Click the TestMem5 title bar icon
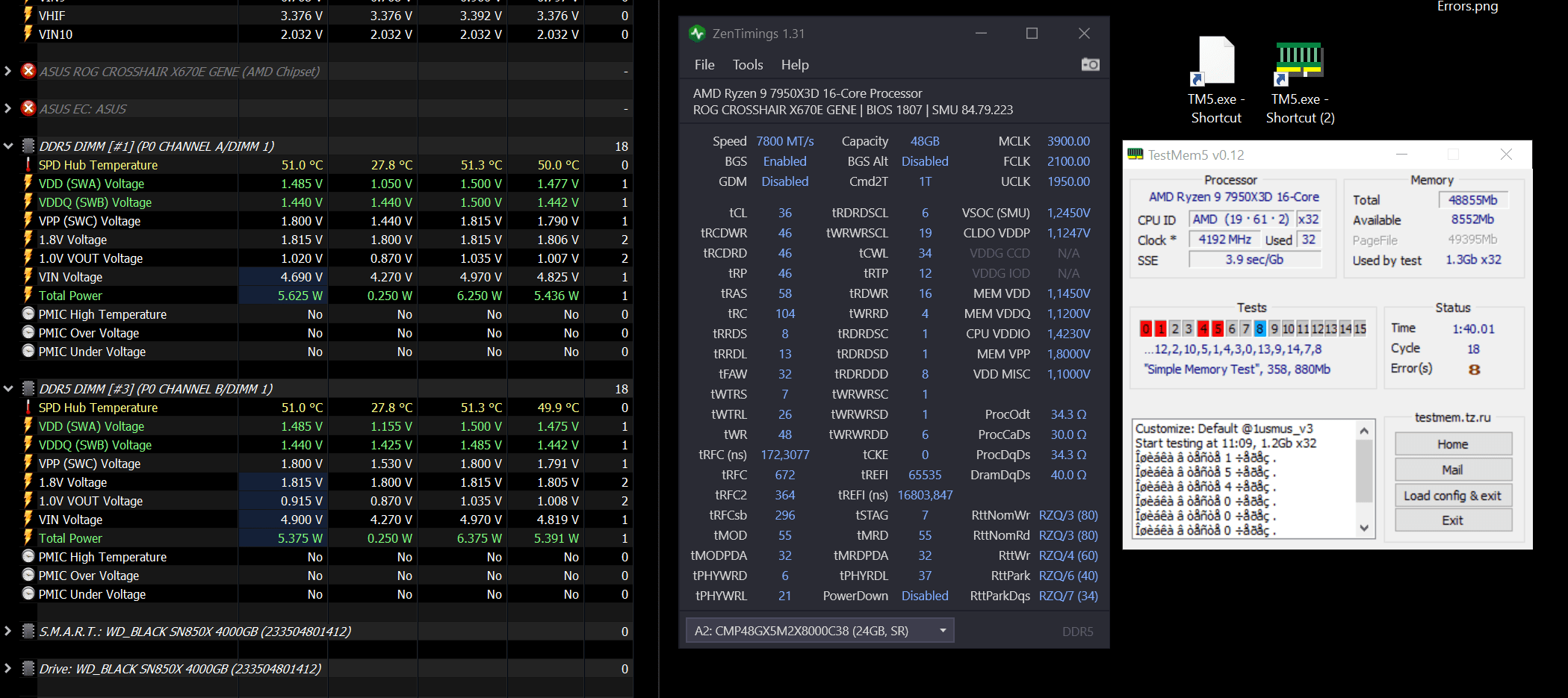This screenshot has height=698, width=1568. pyautogui.click(x=1135, y=155)
